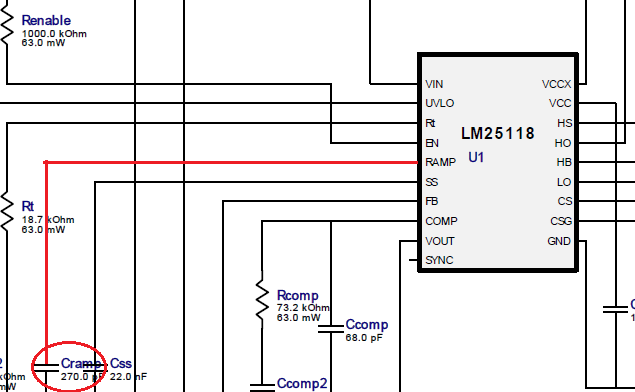Click the 63.0 mW rating under Rcomp
Viewport: 635px width, 392px height.
[x=298, y=318]
